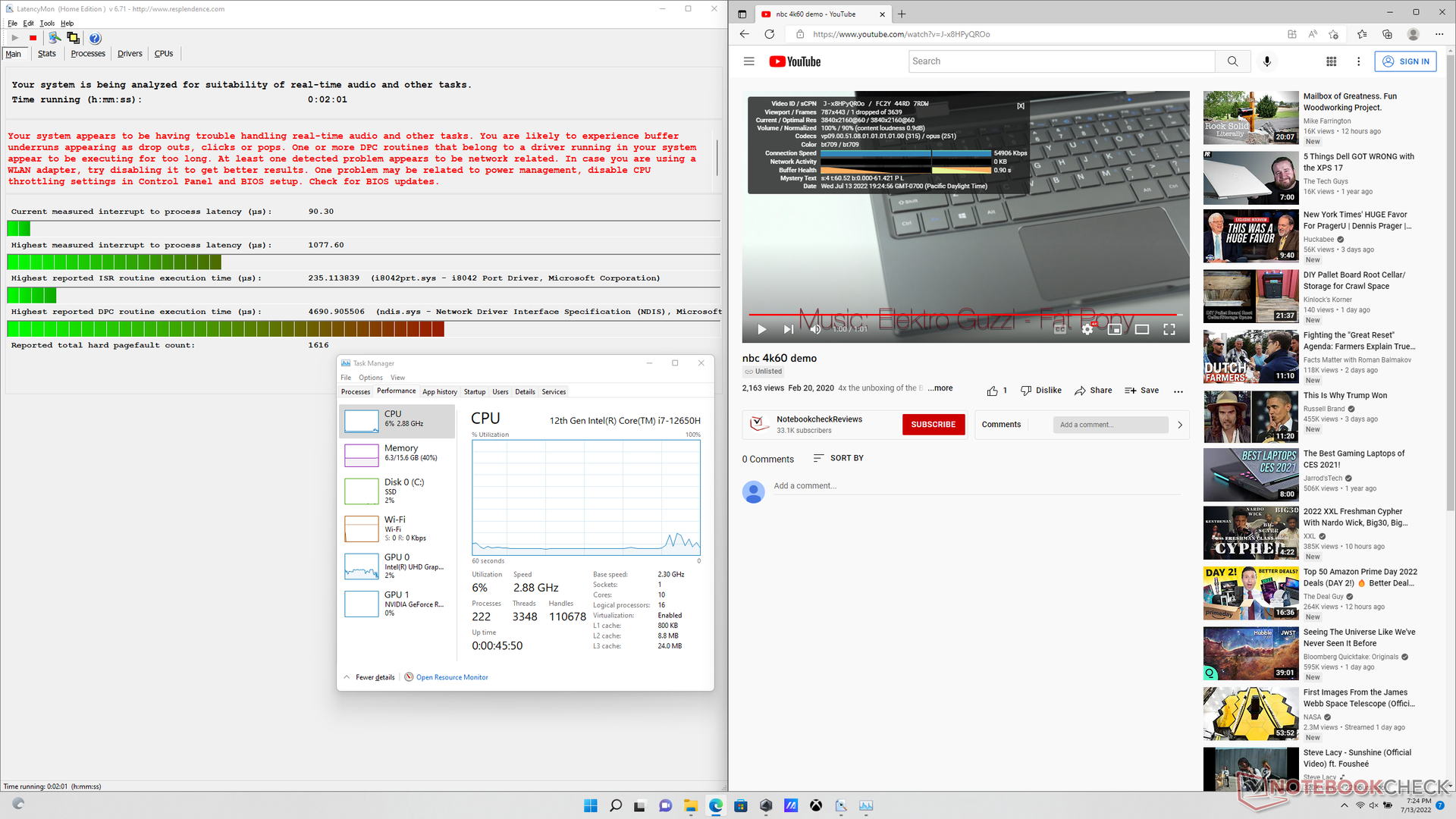Add page to favorites star icon
Viewport: 1456px width, 819px height.
point(1333,34)
